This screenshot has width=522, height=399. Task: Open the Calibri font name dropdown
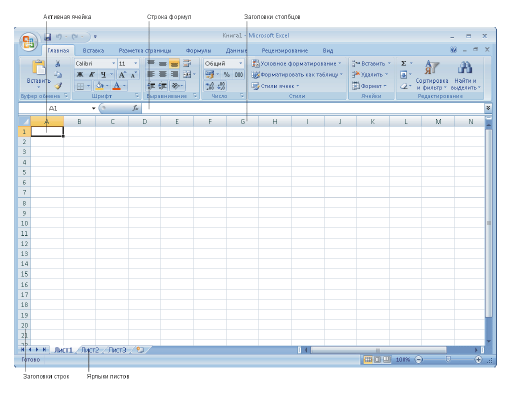pos(113,63)
